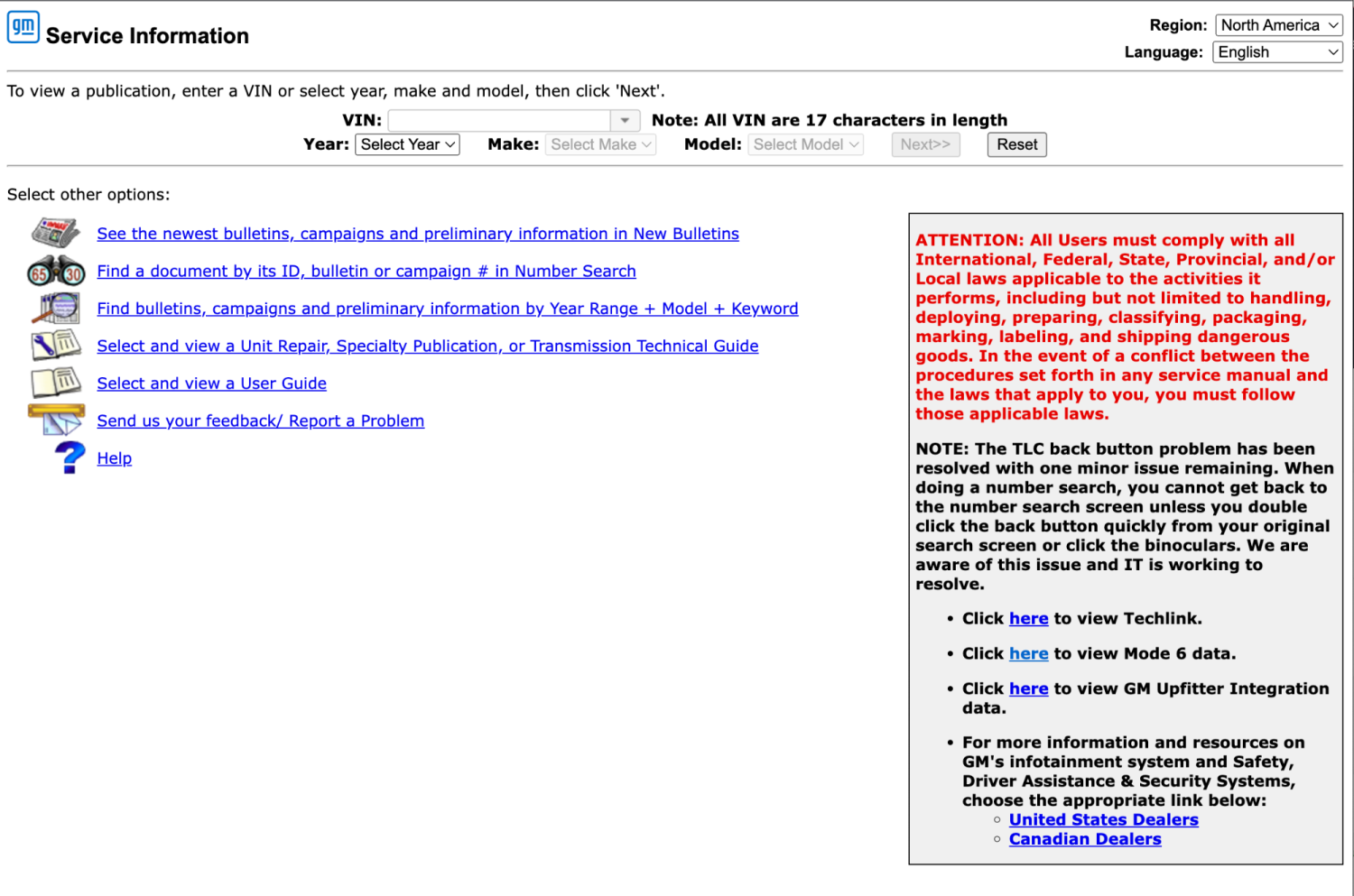Click the open book User Guide icon
The image size is (1354, 896).
pos(56,383)
